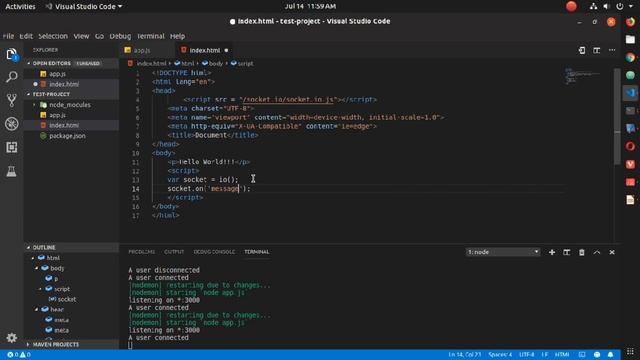The image size is (640, 360).
Task: Click the Ln 14 cursor position status item
Action: point(465,355)
